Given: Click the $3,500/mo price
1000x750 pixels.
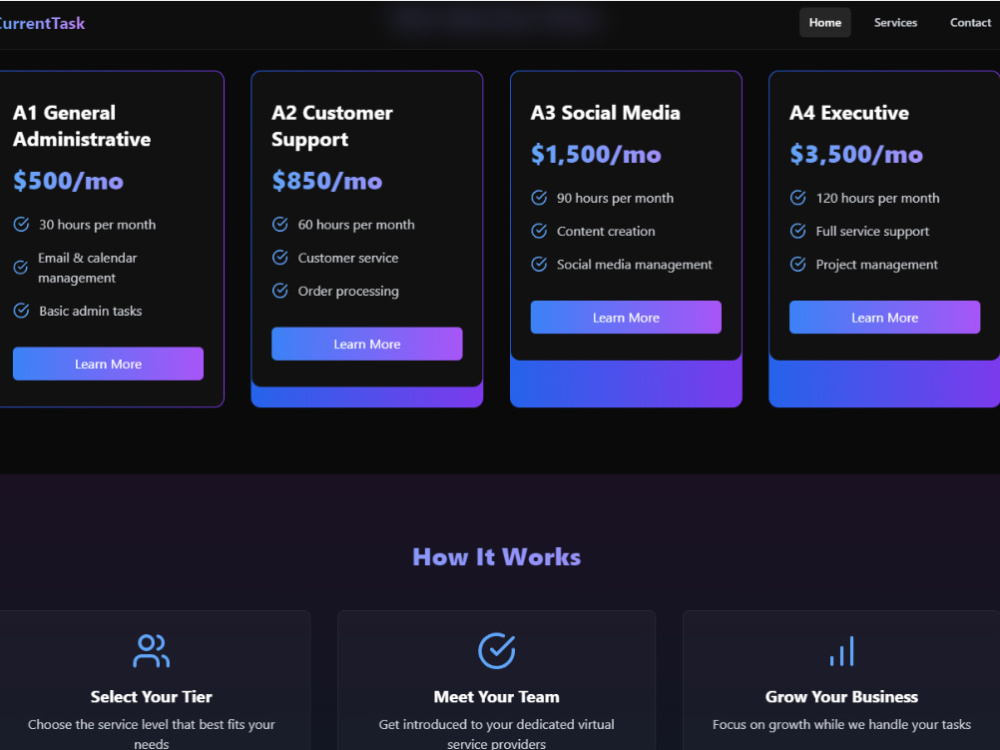Looking at the screenshot, I should tap(856, 154).
